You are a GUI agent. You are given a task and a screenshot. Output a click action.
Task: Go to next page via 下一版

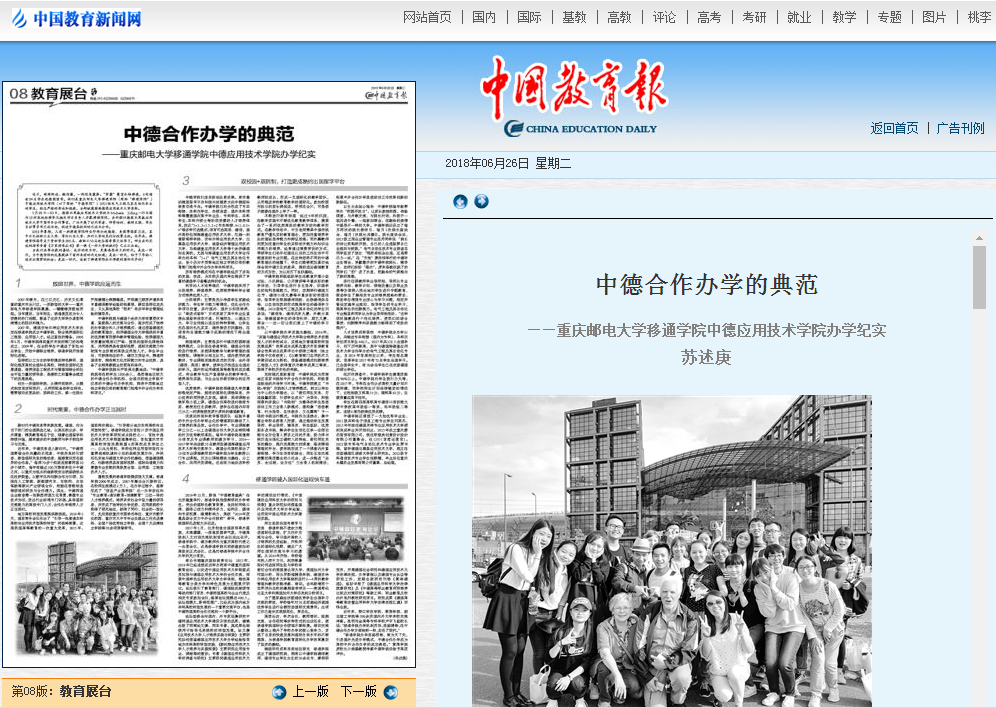pyautogui.click(x=358, y=692)
